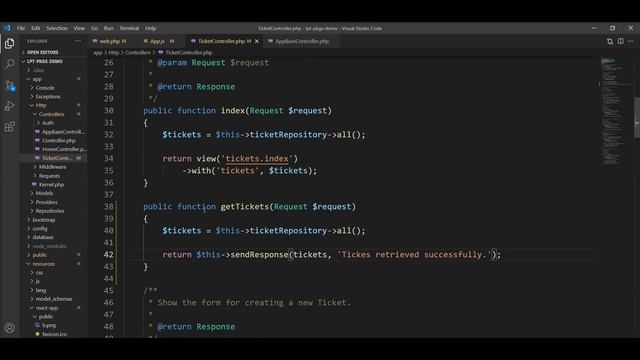
Task: Switch to the TicketController.php tab
Action: tap(222, 41)
